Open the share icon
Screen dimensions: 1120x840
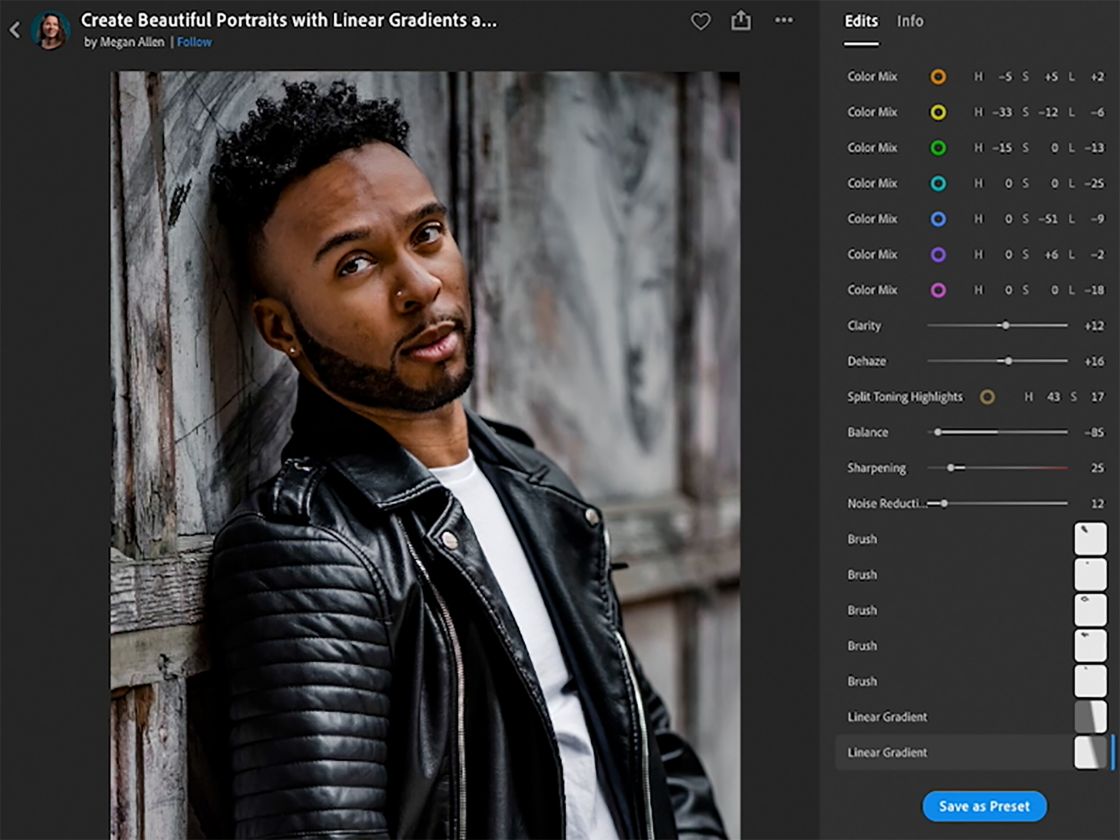(741, 21)
